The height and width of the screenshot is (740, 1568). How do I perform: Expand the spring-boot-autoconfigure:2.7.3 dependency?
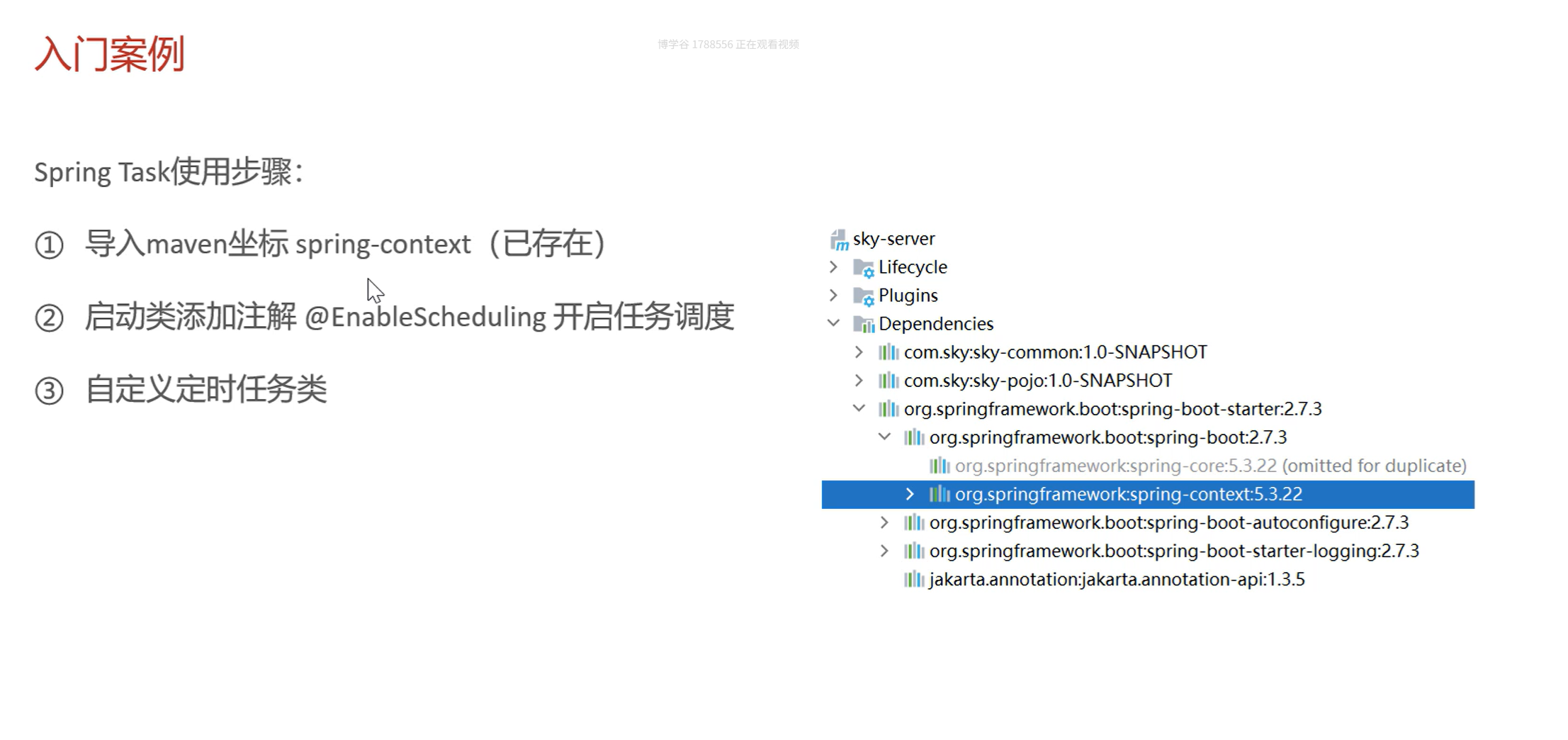pos(885,522)
